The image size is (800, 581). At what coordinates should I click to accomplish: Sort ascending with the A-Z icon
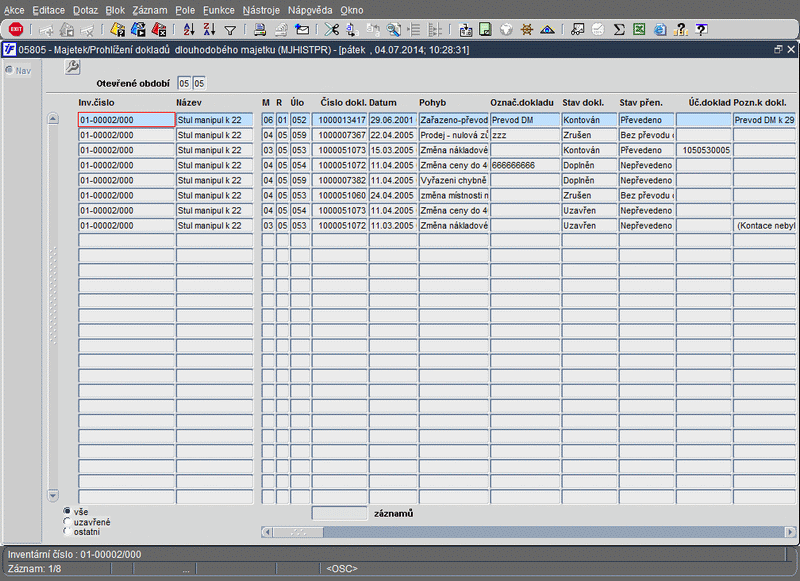click(189, 30)
